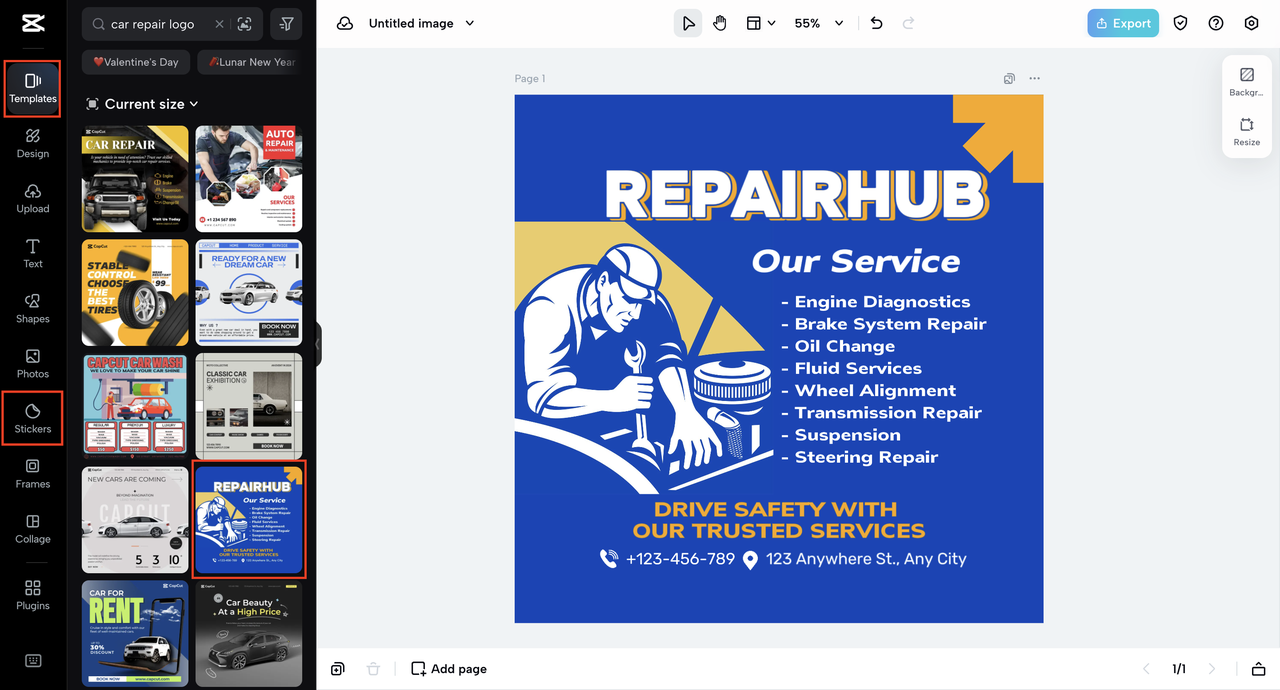Click the Untitled image title
The image size is (1280, 690).
[x=411, y=23]
